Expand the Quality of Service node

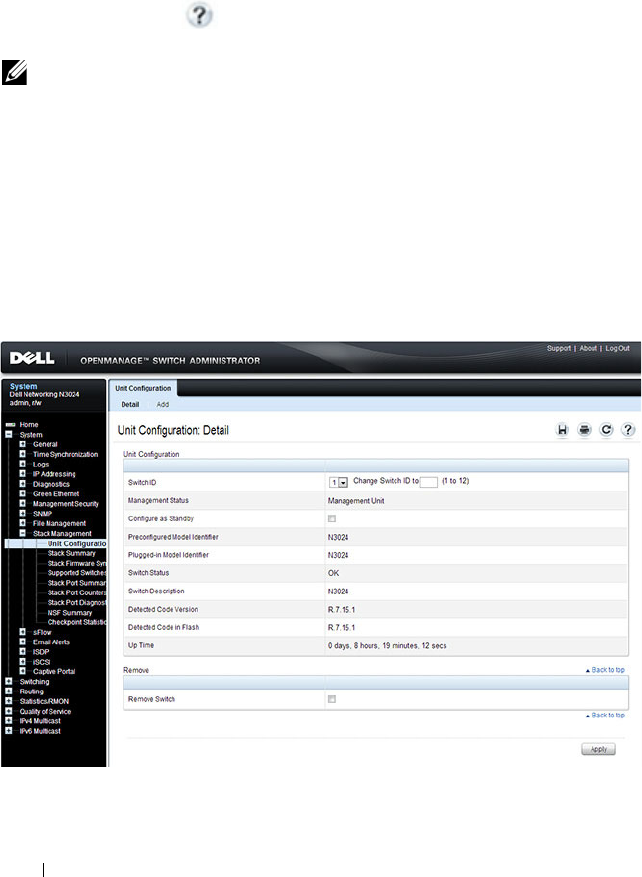click(9, 711)
